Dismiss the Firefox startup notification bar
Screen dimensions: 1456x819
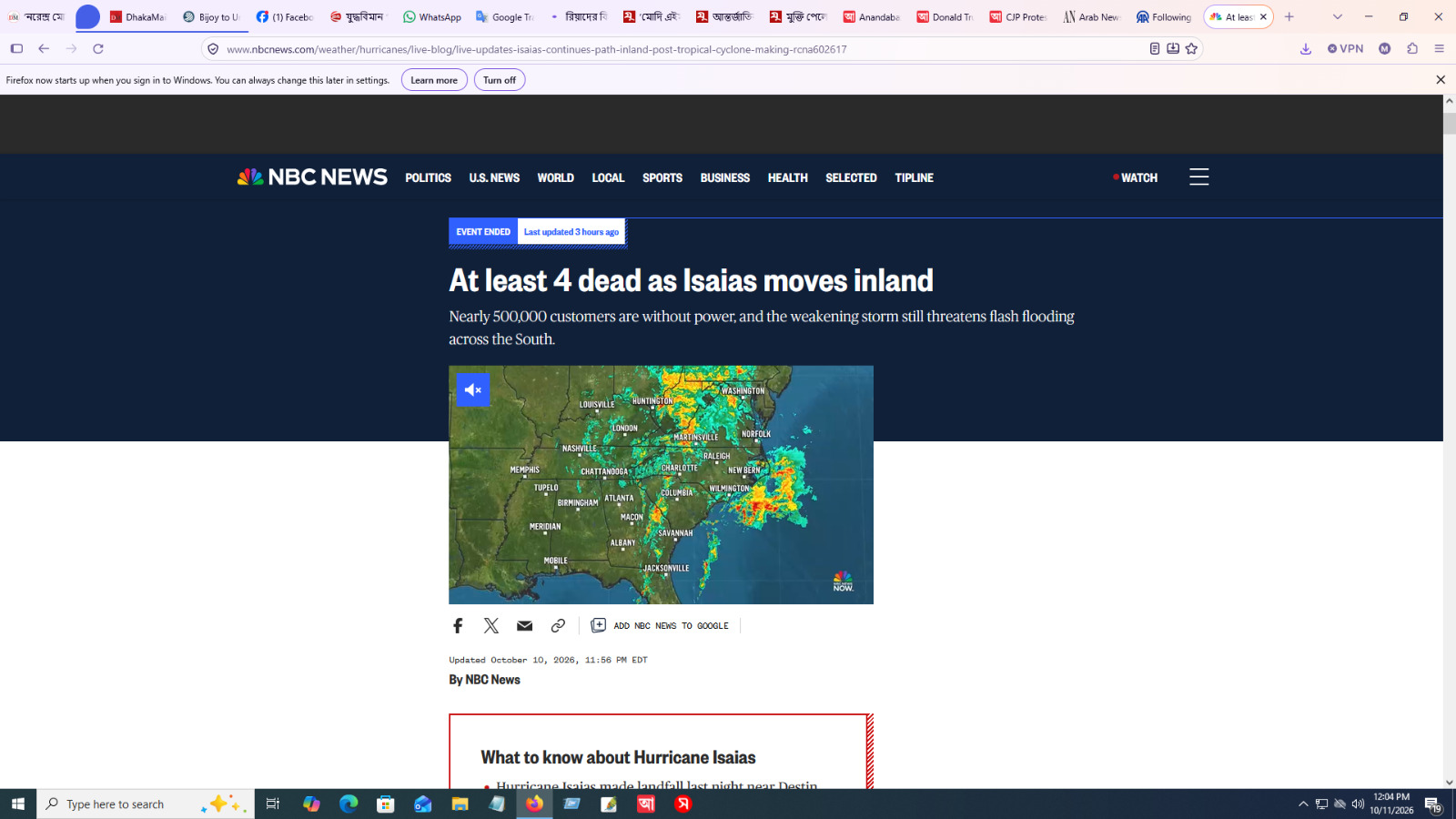click(1441, 80)
